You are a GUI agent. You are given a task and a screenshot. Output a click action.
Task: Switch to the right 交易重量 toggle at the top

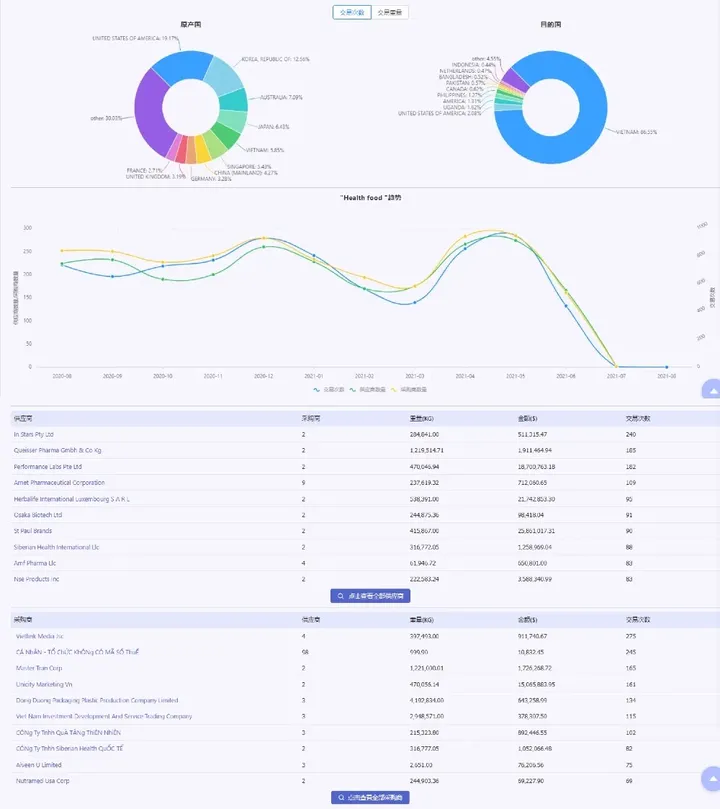[x=389, y=12]
